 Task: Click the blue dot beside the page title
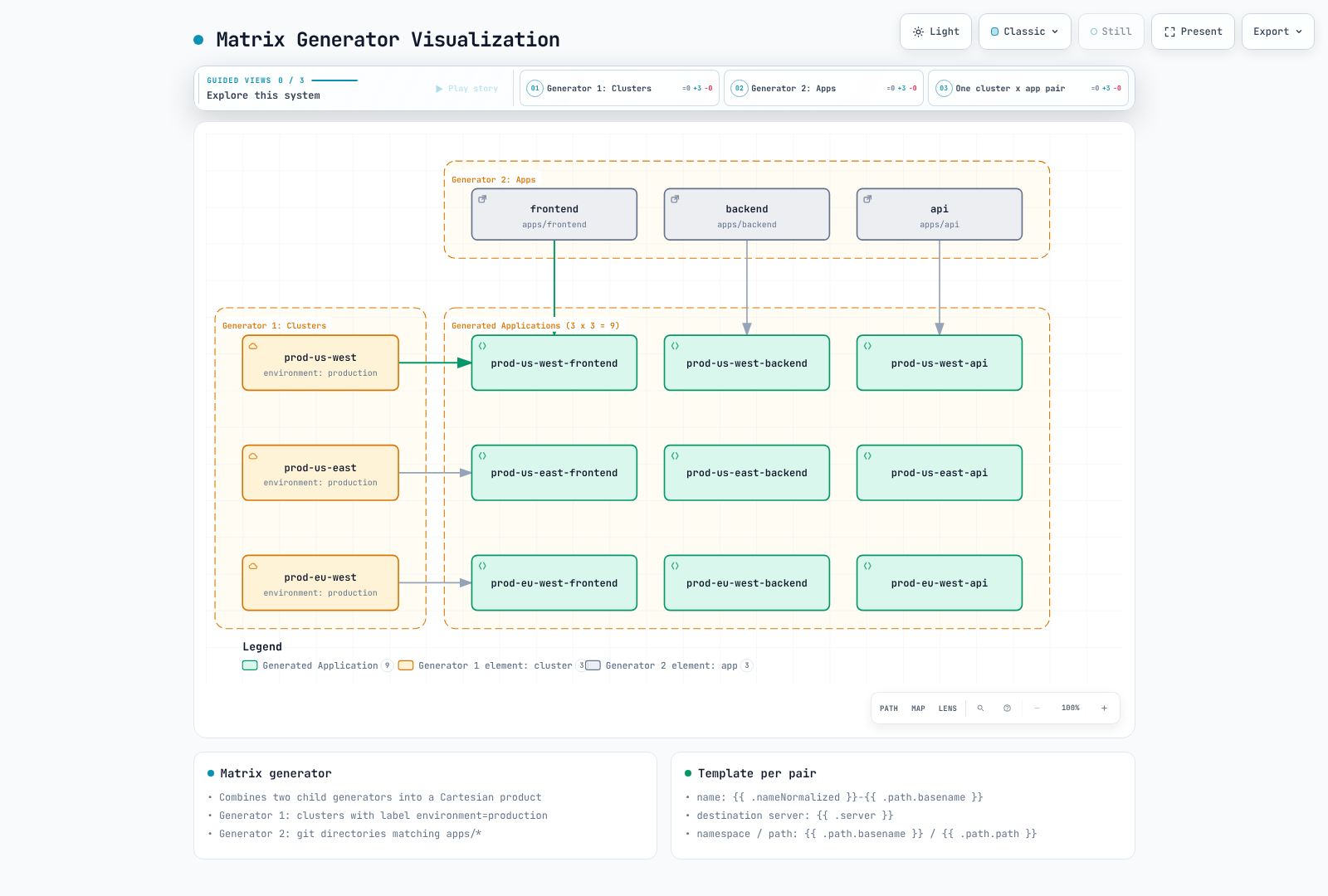(198, 40)
